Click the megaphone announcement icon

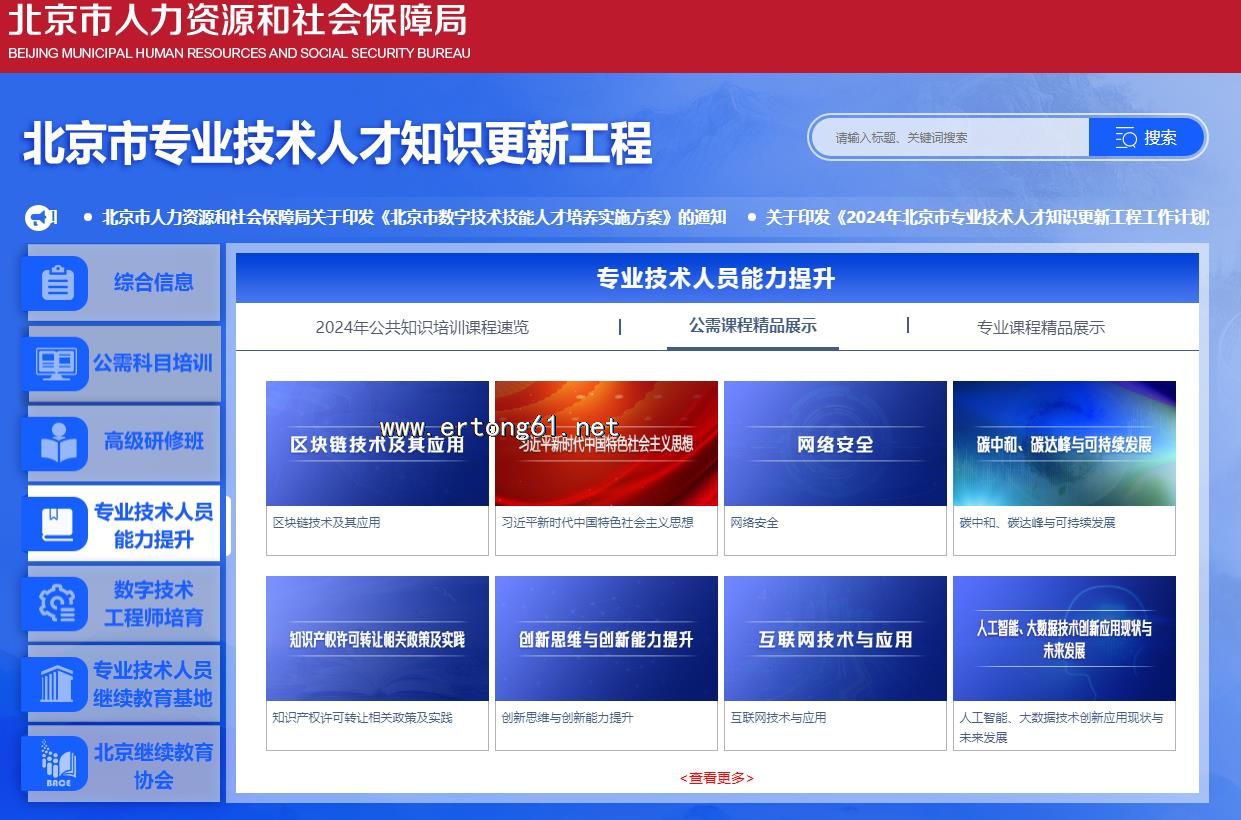(39, 217)
